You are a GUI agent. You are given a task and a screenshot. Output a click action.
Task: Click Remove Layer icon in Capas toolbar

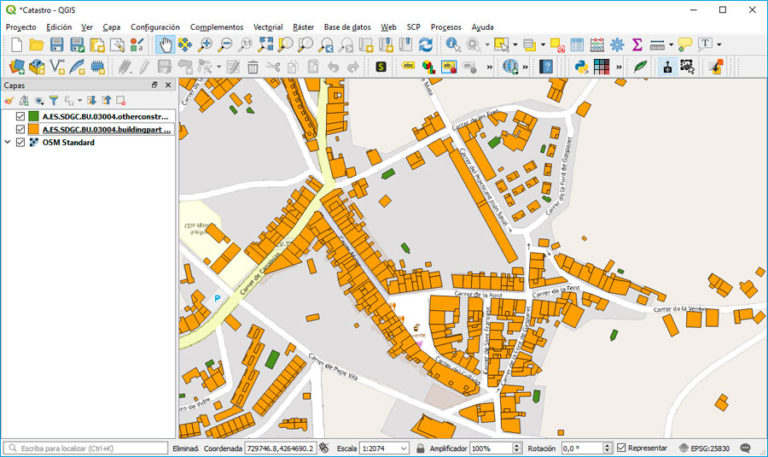click(121, 101)
